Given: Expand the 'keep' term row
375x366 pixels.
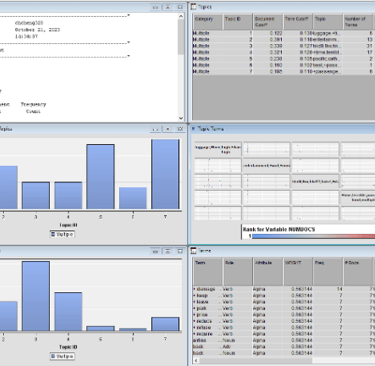Looking at the screenshot, I should [x=194, y=296].
